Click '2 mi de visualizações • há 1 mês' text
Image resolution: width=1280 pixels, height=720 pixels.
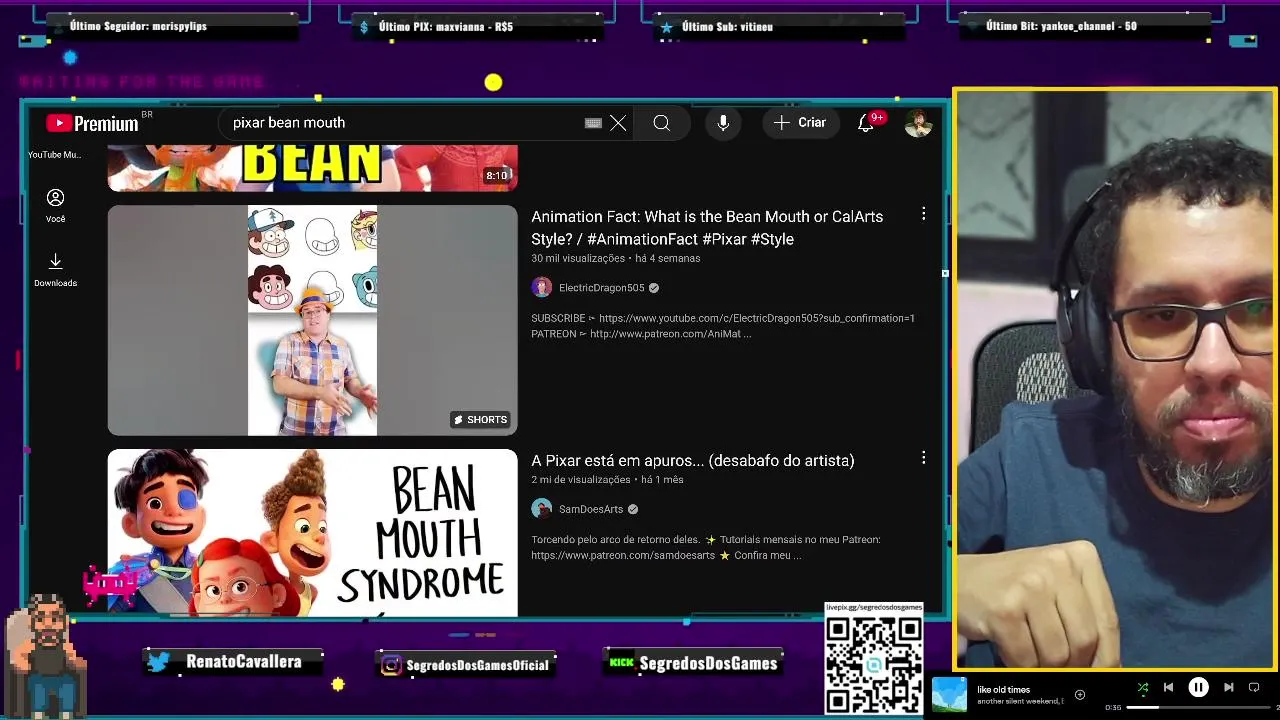(x=607, y=480)
